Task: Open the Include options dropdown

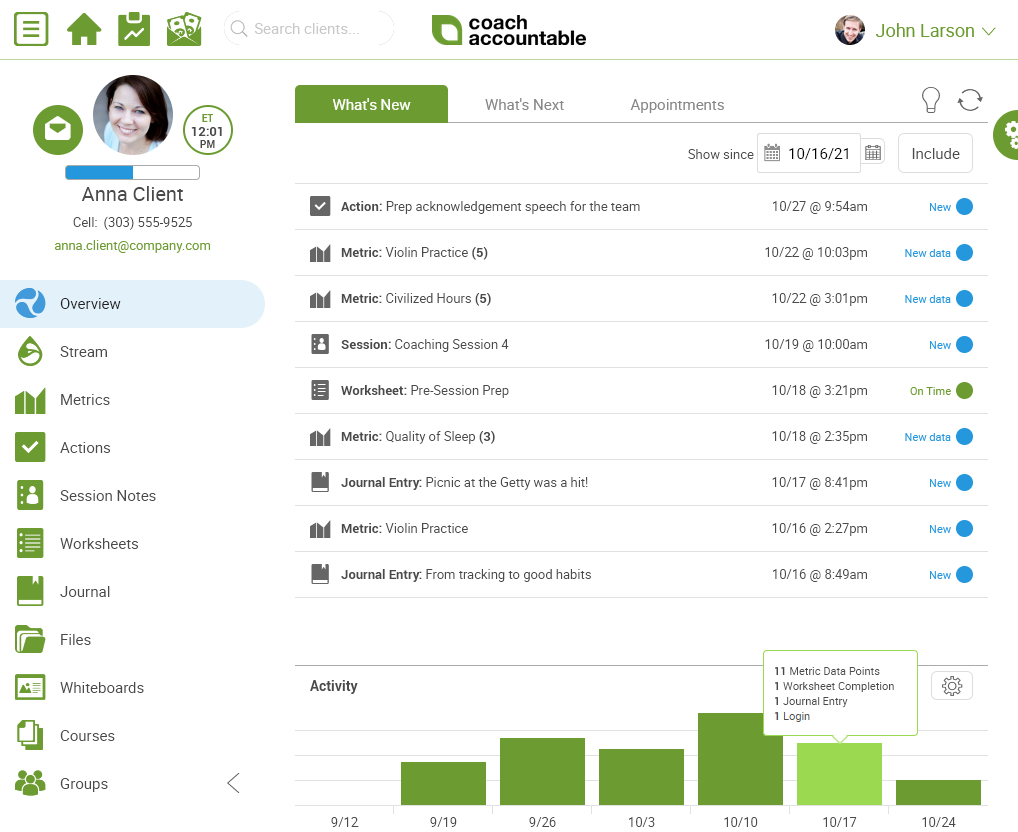Action: click(x=935, y=153)
